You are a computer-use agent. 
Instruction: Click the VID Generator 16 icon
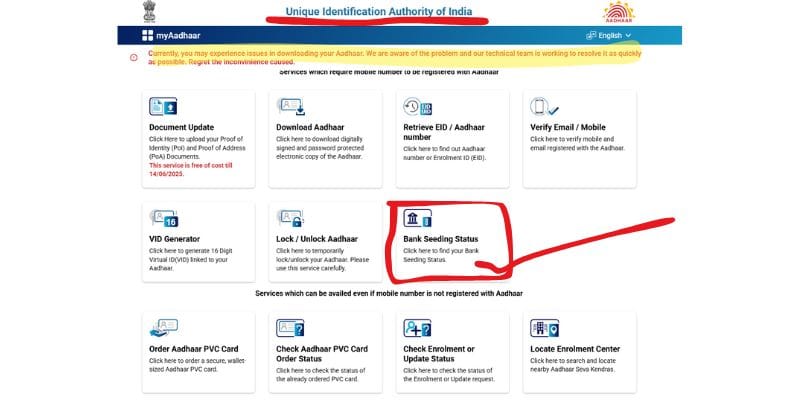(163, 218)
